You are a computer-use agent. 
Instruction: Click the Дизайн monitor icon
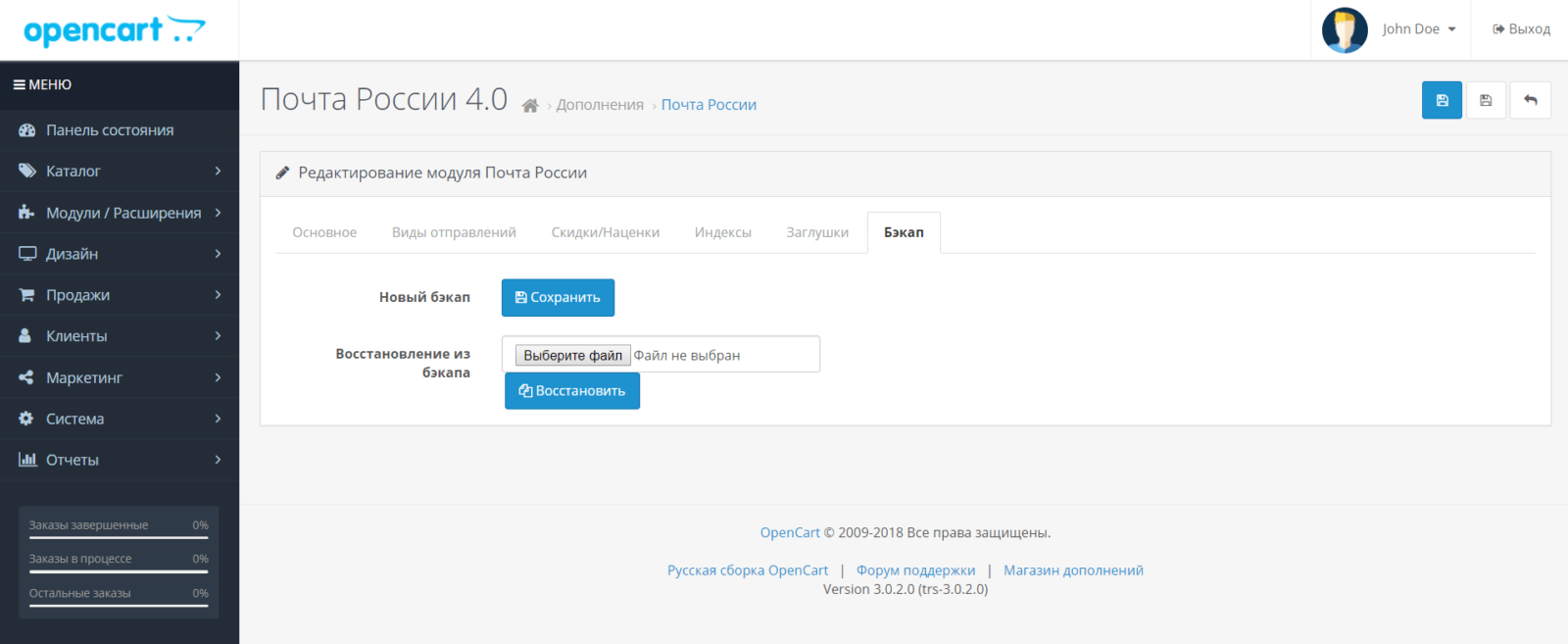[27, 254]
